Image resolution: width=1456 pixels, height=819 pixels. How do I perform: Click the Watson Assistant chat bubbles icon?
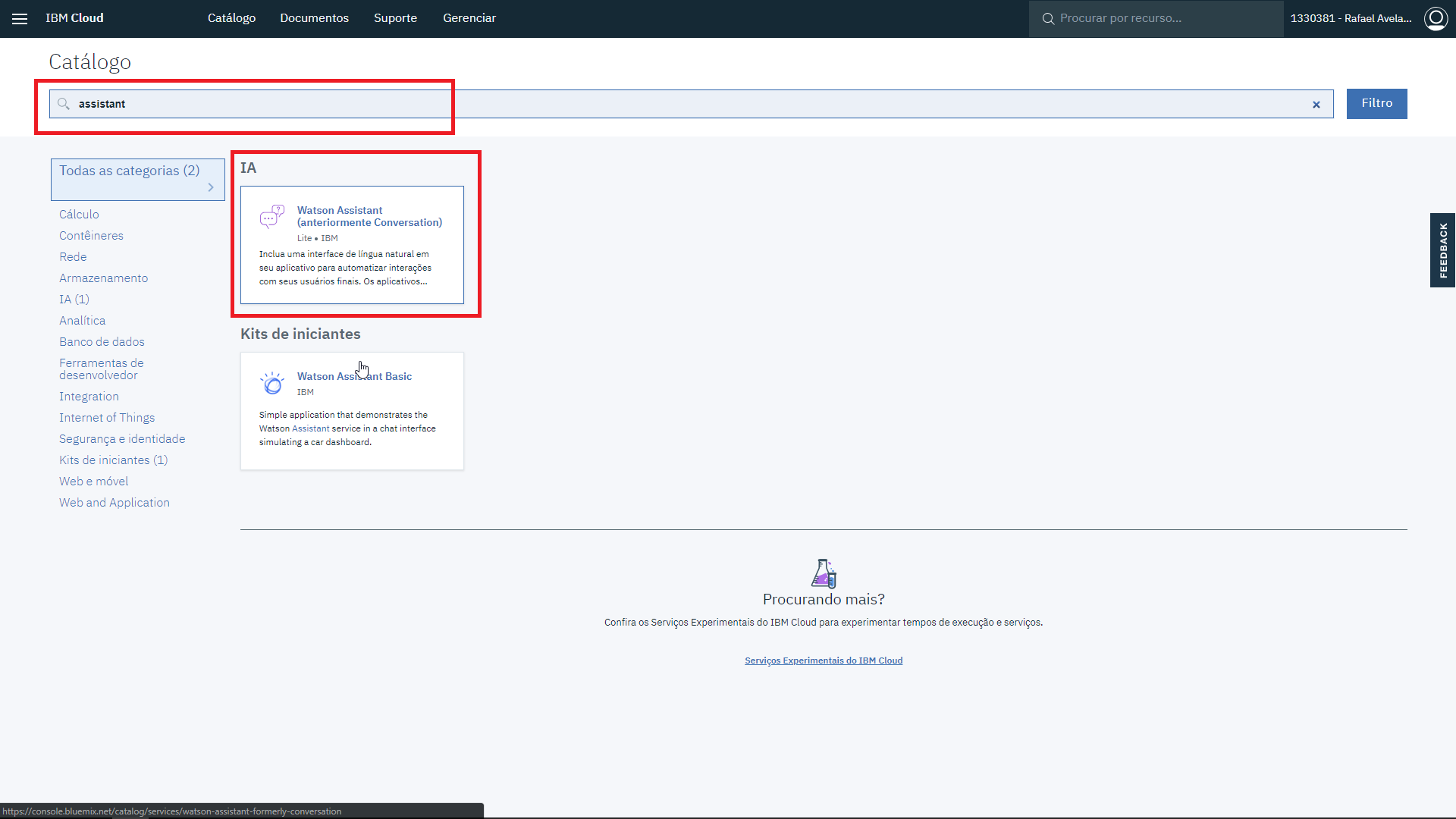271,217
